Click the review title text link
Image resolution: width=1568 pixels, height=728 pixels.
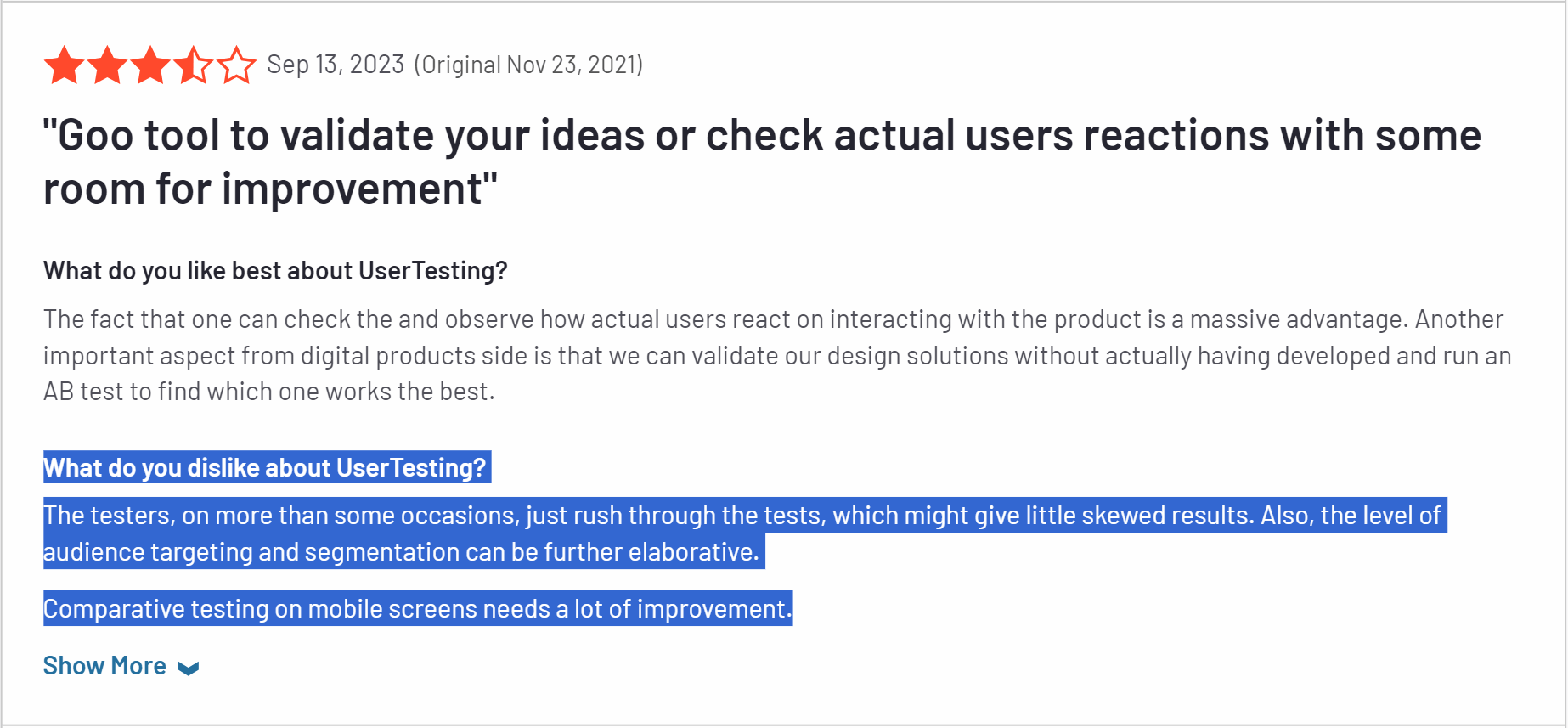pos(762,161)
